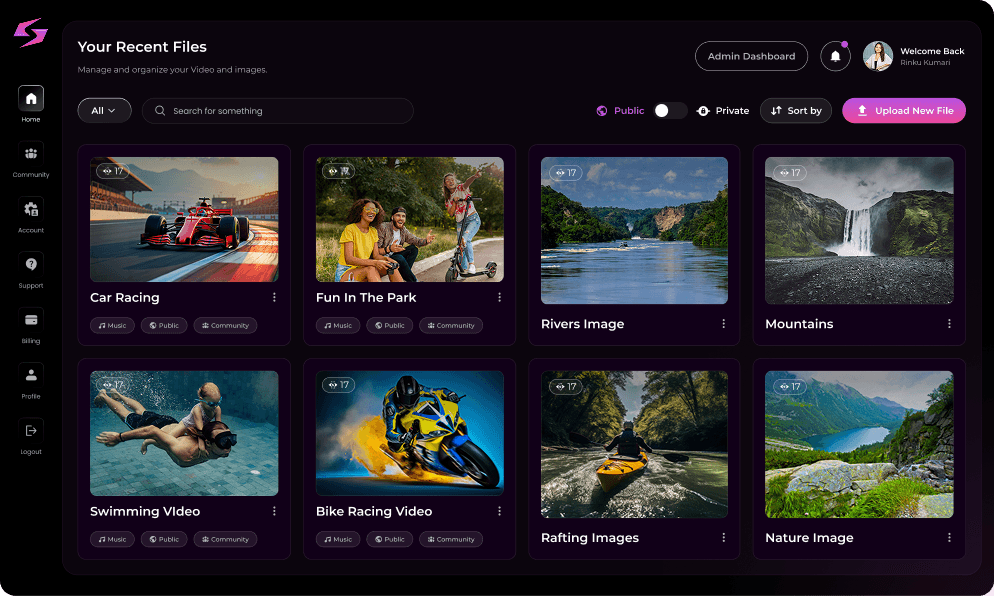
Task: Toggle Public/Private visibility switch
Action: coord(670,111)
